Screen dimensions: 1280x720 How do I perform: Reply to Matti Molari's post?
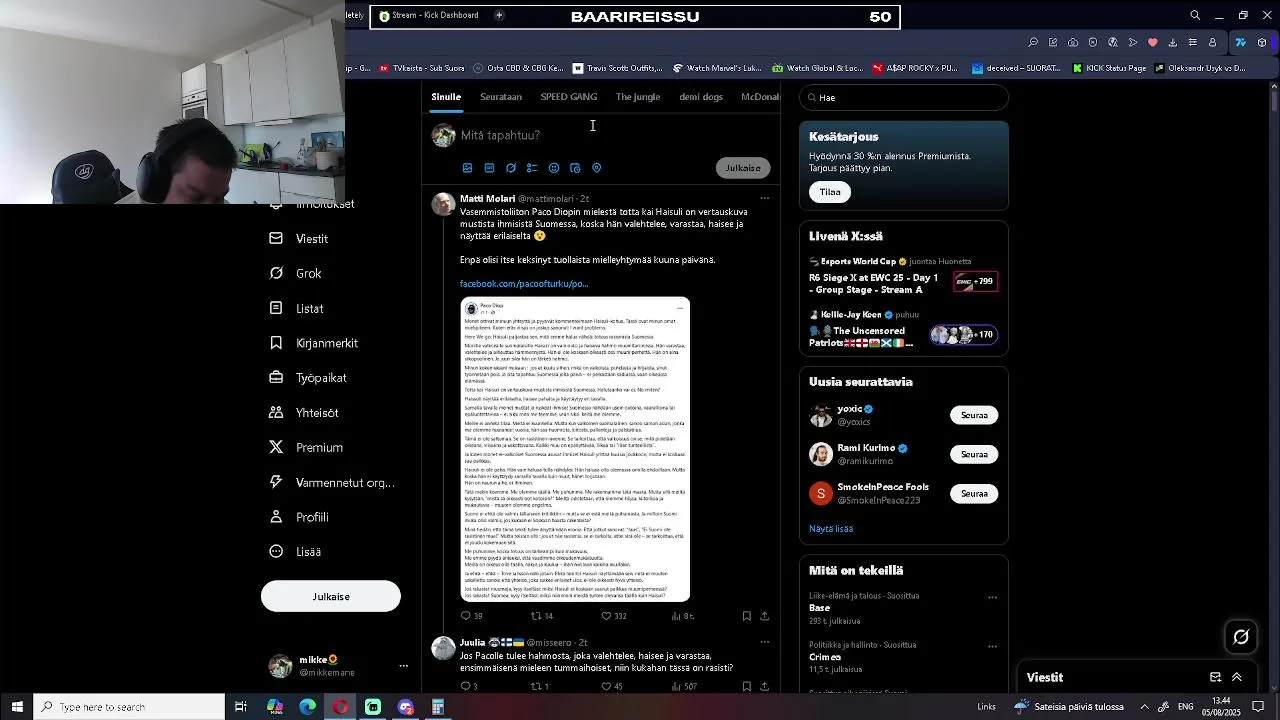click(471, 616)
